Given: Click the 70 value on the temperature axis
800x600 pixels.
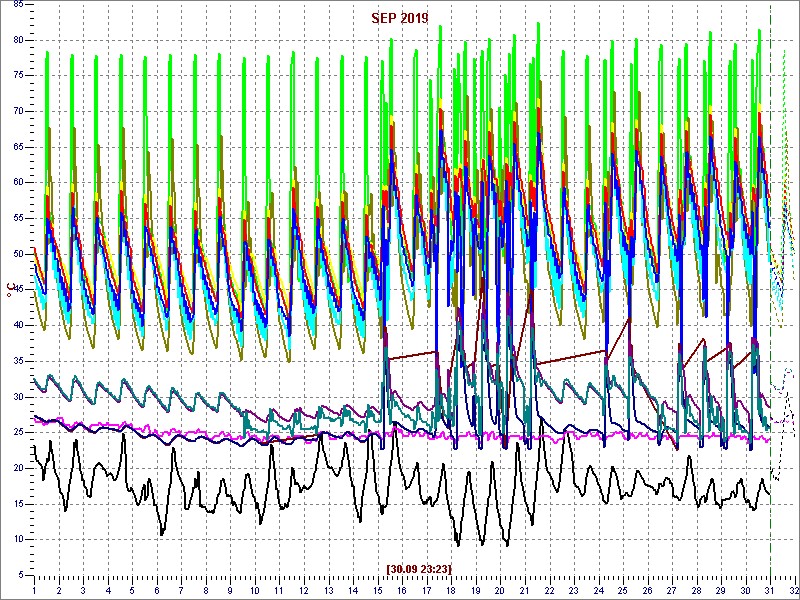Looking at the screenshot, I should coord(17,112).
